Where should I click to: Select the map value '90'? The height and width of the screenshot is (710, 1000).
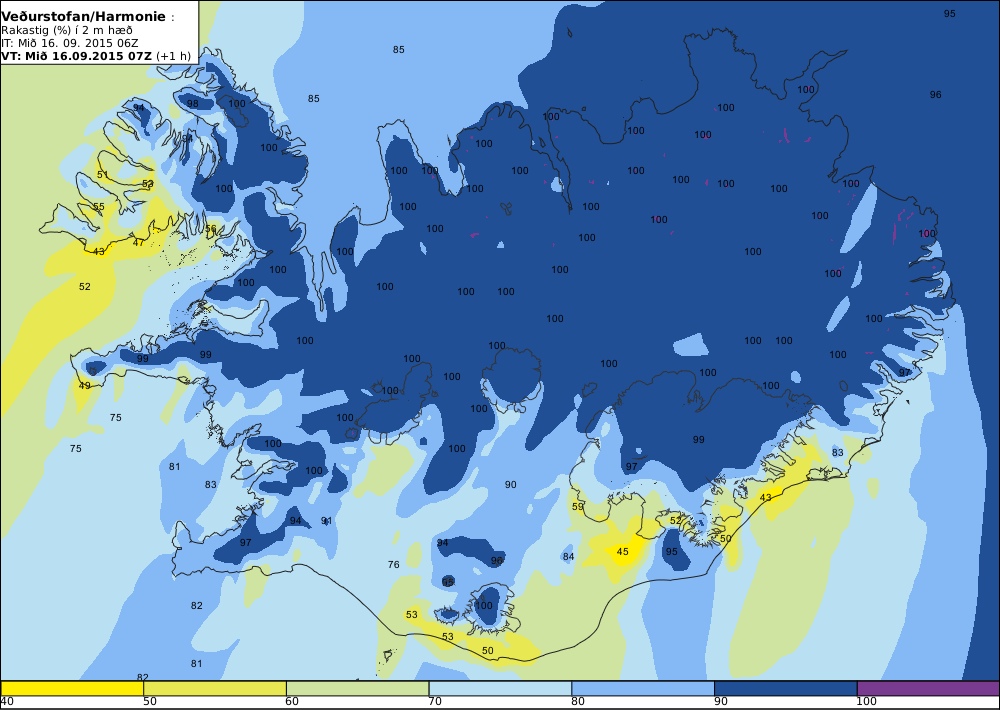(x=511, y=485)
